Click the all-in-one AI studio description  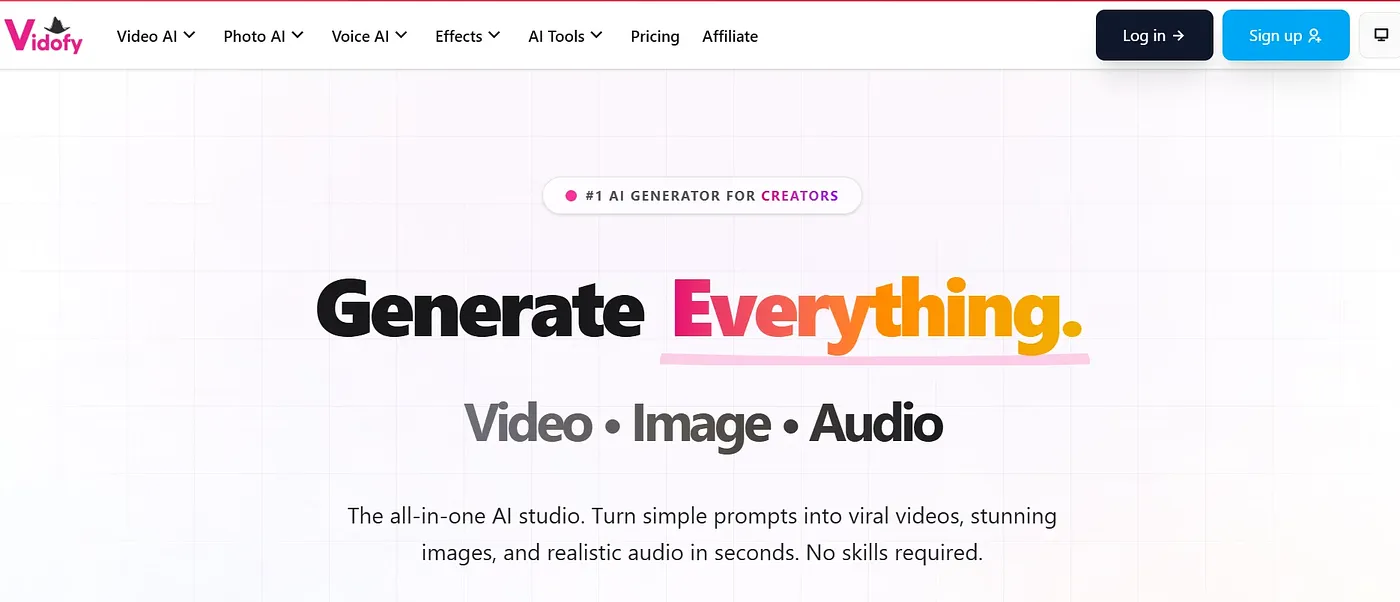click(702, 534)
